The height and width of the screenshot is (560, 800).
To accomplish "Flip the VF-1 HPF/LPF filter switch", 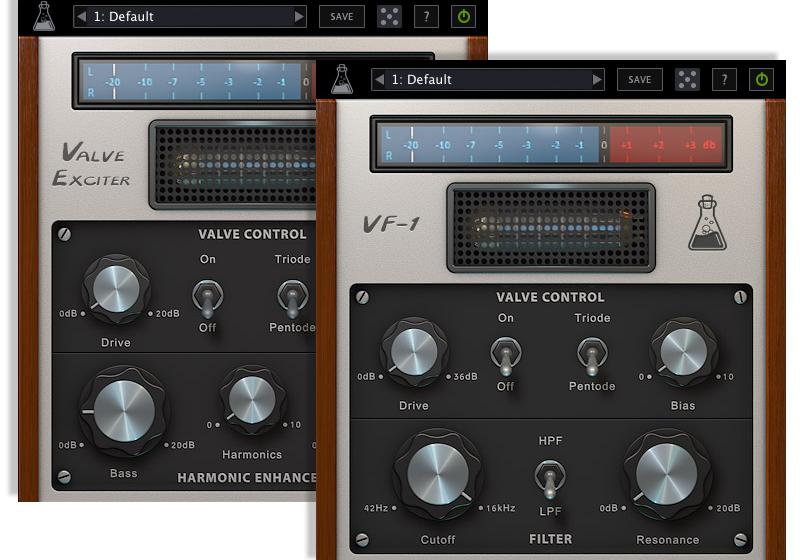I will pos(549,478).
